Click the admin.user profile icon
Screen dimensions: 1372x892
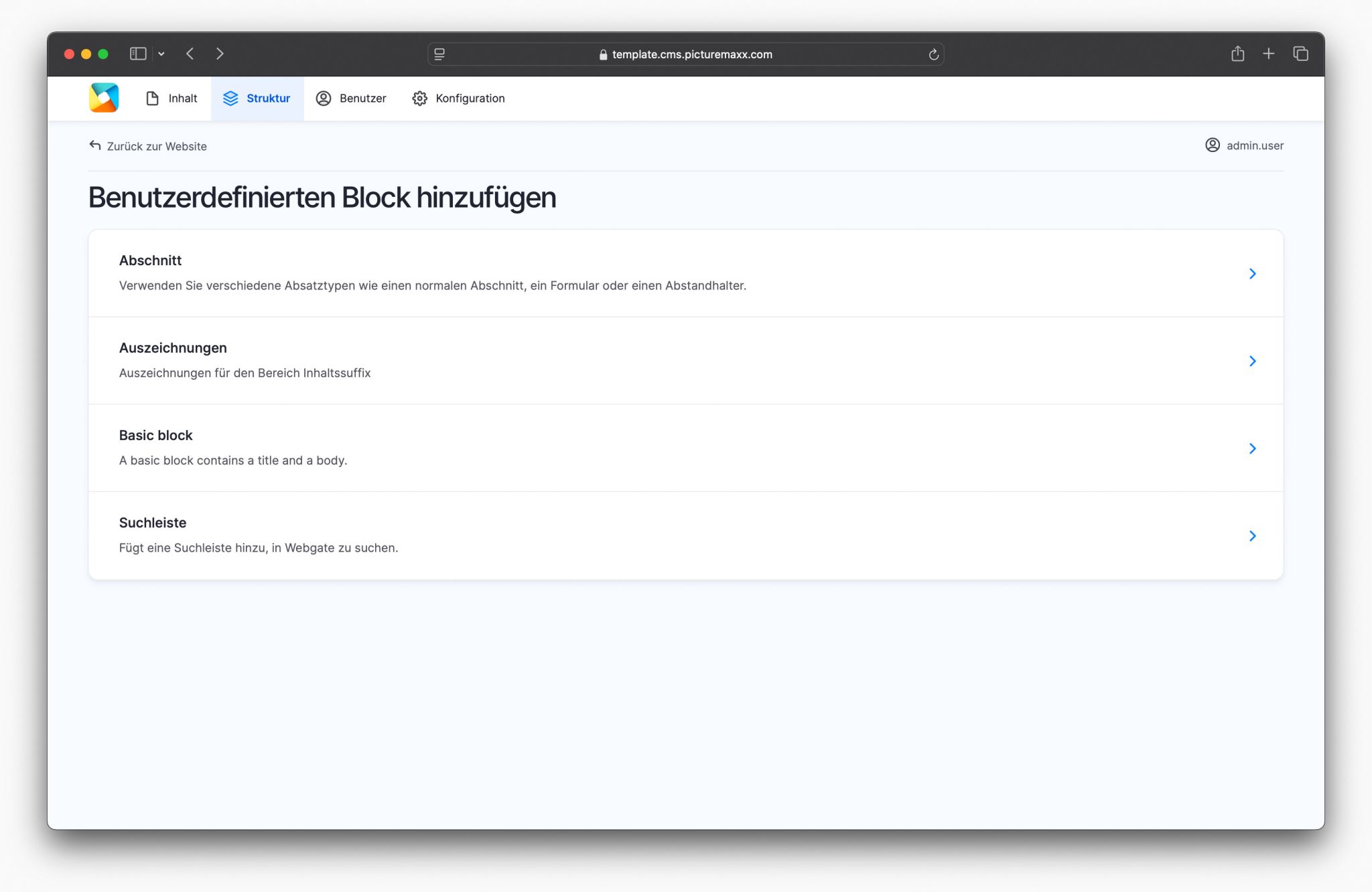(x=1212, y=145)
